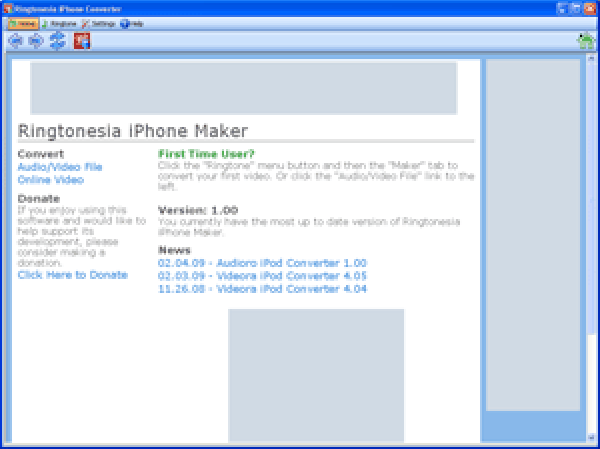Click the Ringtonesia iPhone Maker heading
Screen dimensions: 600x449
coord(133,131)
